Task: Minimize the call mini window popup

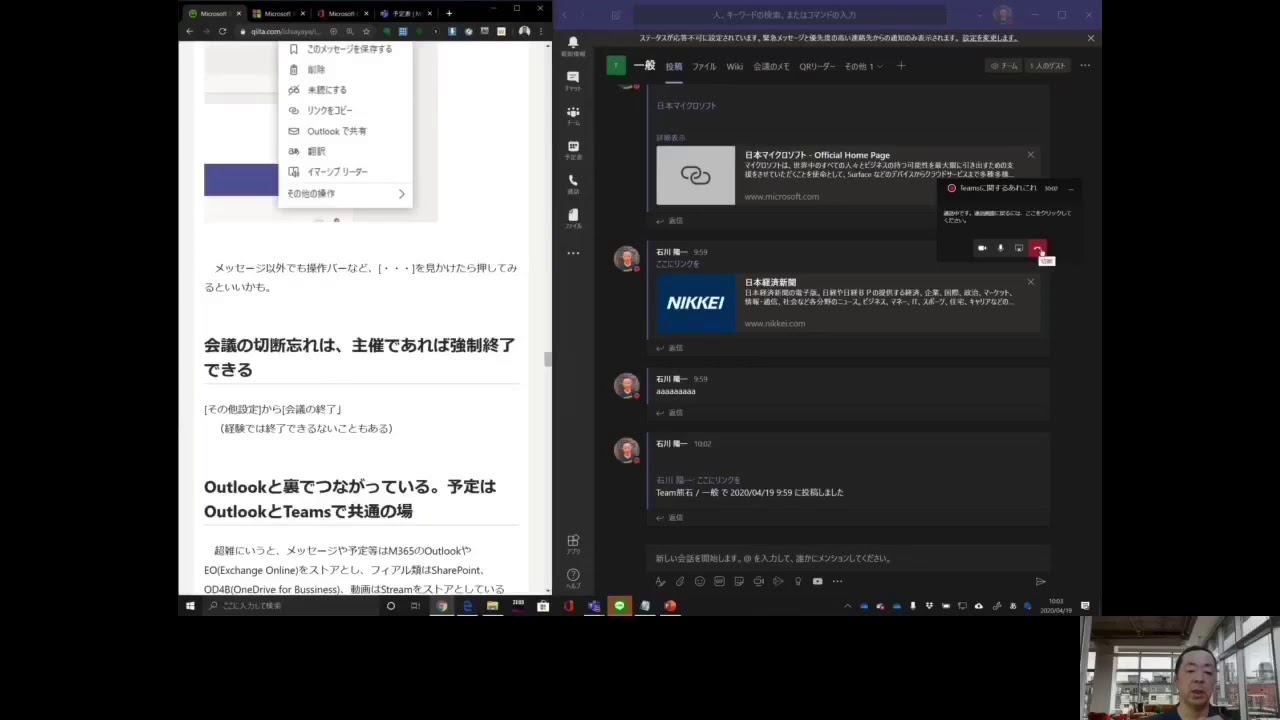Action: (1070, 188)
